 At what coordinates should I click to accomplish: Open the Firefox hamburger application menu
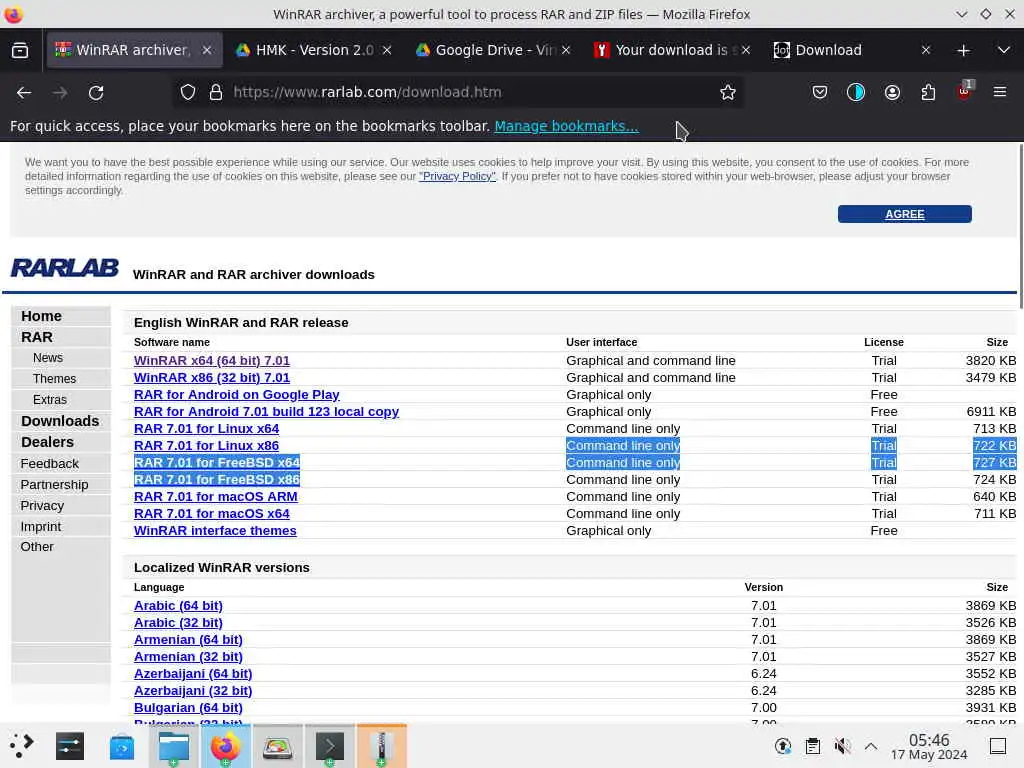click(1000, 92)
